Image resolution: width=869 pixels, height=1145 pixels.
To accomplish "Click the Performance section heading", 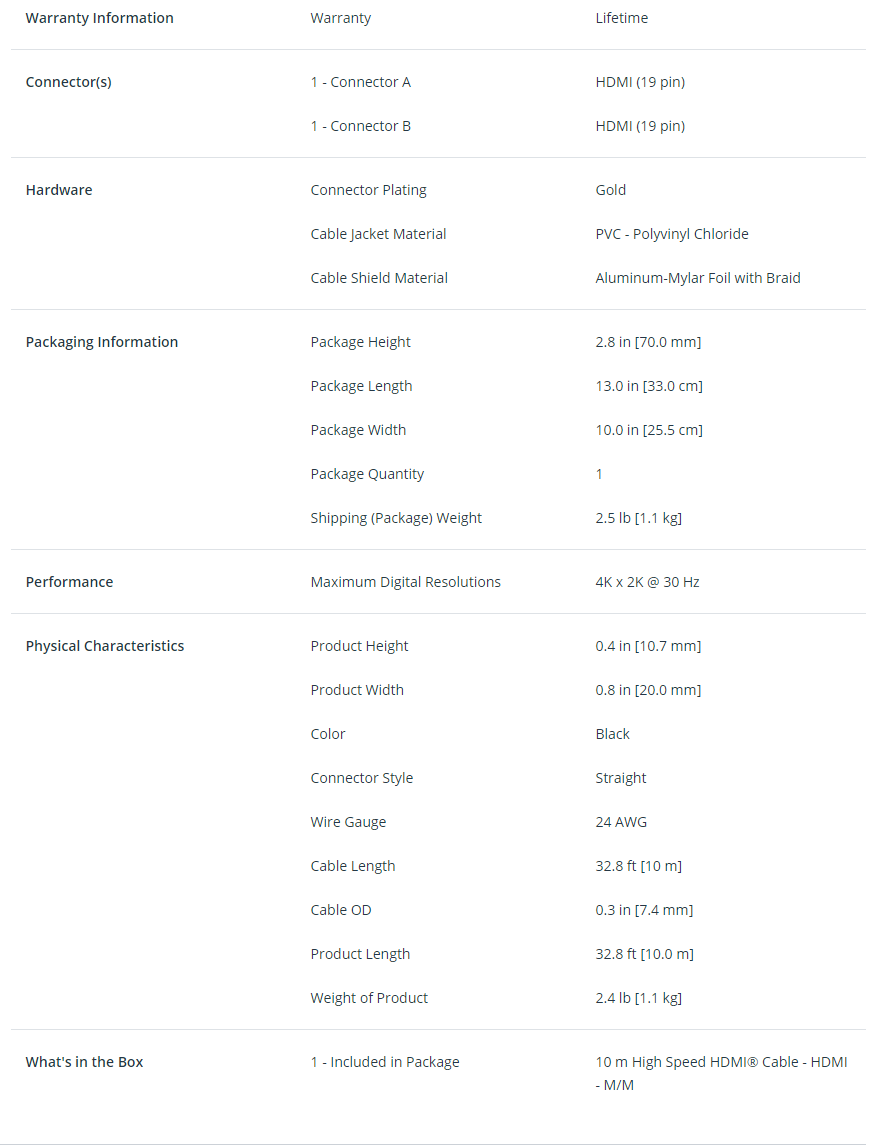I will tap(69, 582).
